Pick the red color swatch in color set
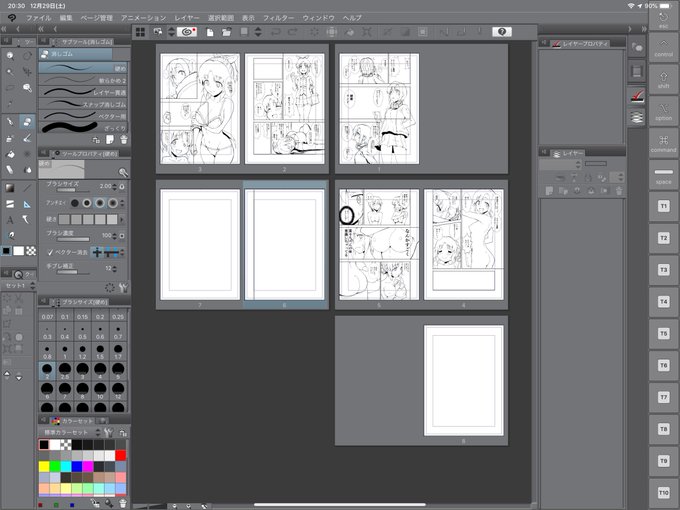This screenshot has height=510, width=680. 121,455
